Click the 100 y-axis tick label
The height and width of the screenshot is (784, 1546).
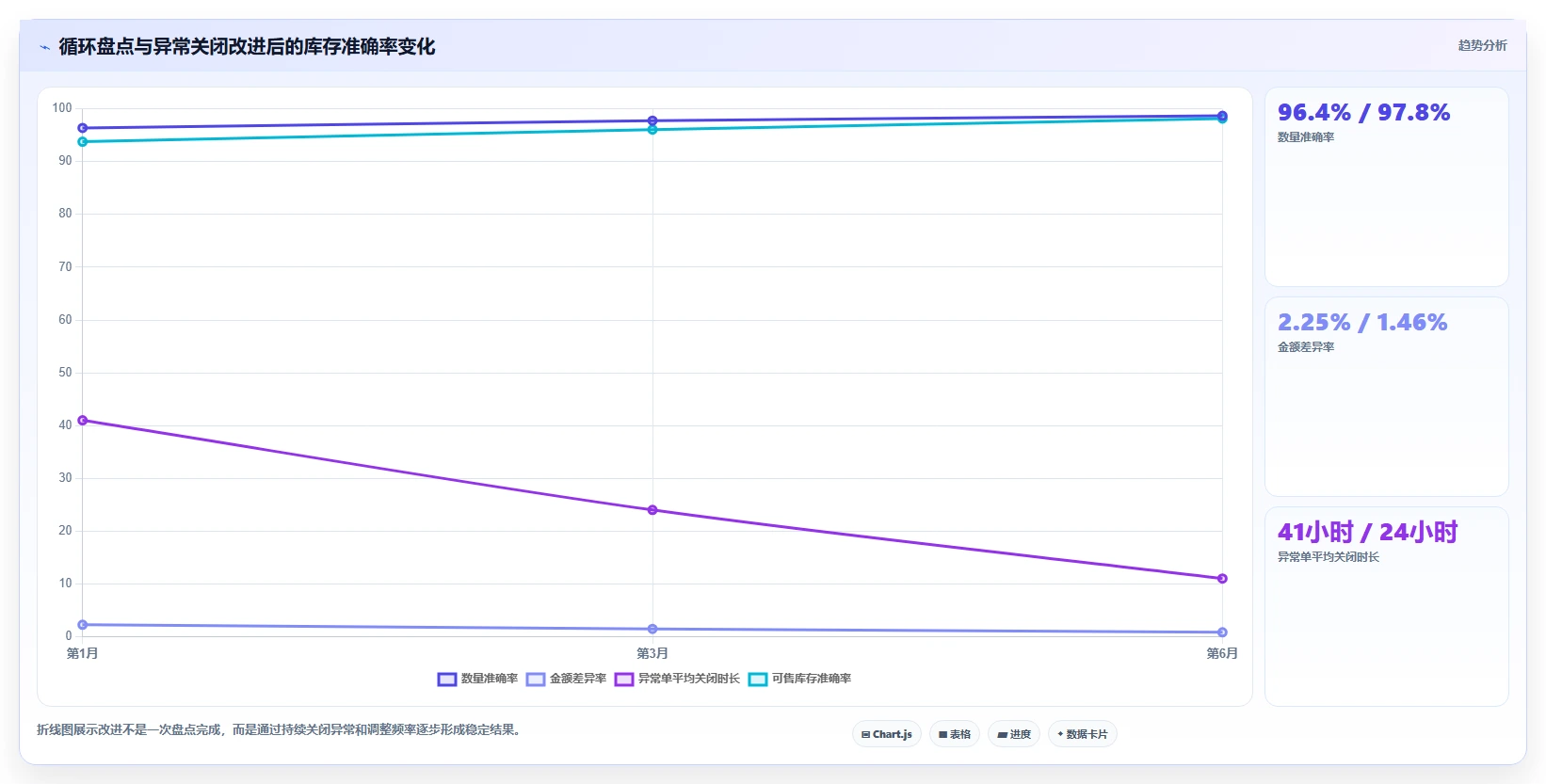click(62, 108)
